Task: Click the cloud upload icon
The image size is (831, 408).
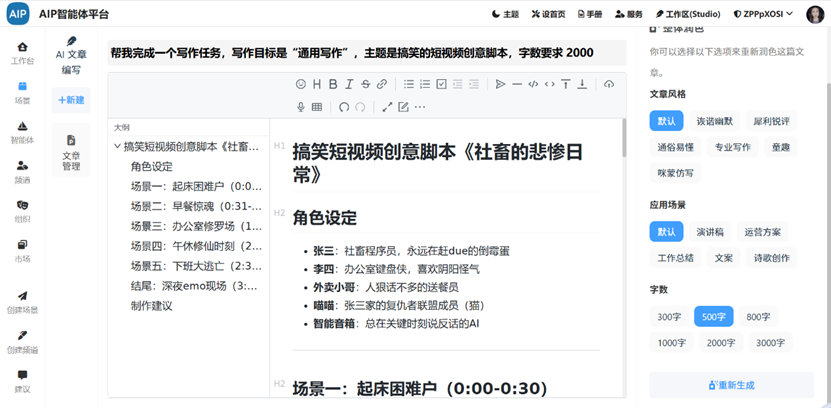Action: coord(609,84)
